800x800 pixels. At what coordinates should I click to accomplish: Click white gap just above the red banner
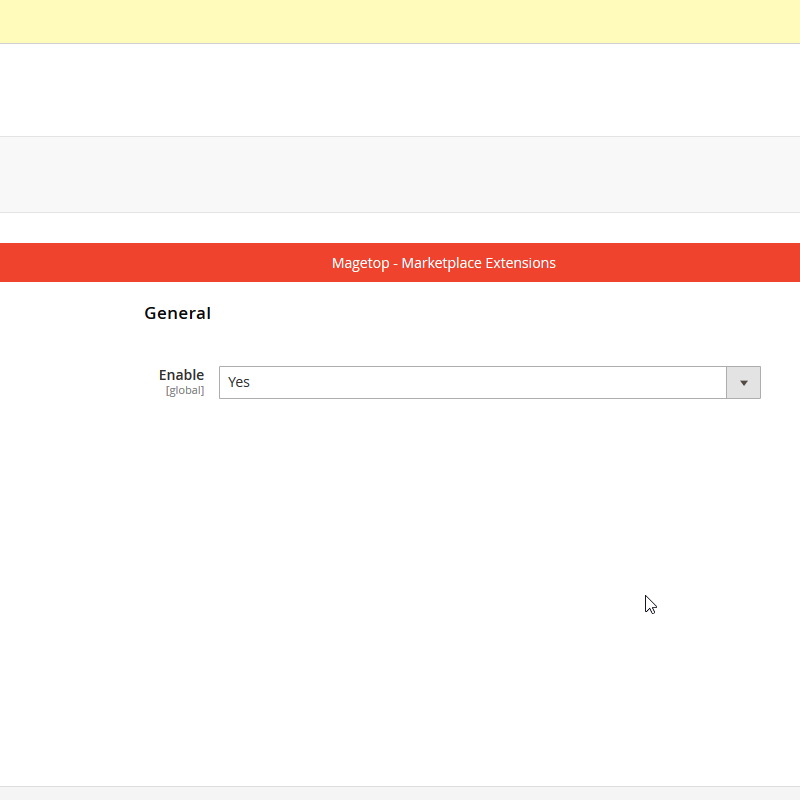400,228
